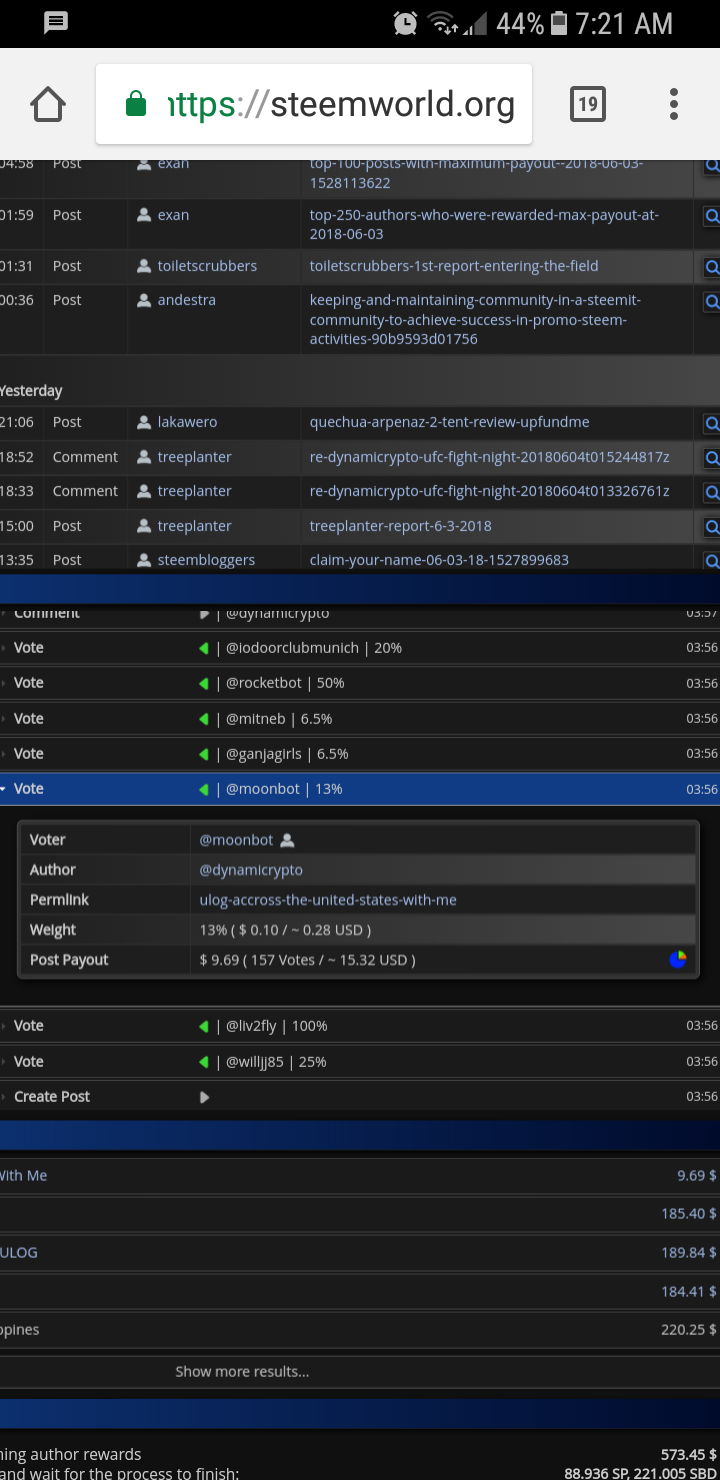Open treeplanter-report-6-3-2018 link

(x=400, y=526)
